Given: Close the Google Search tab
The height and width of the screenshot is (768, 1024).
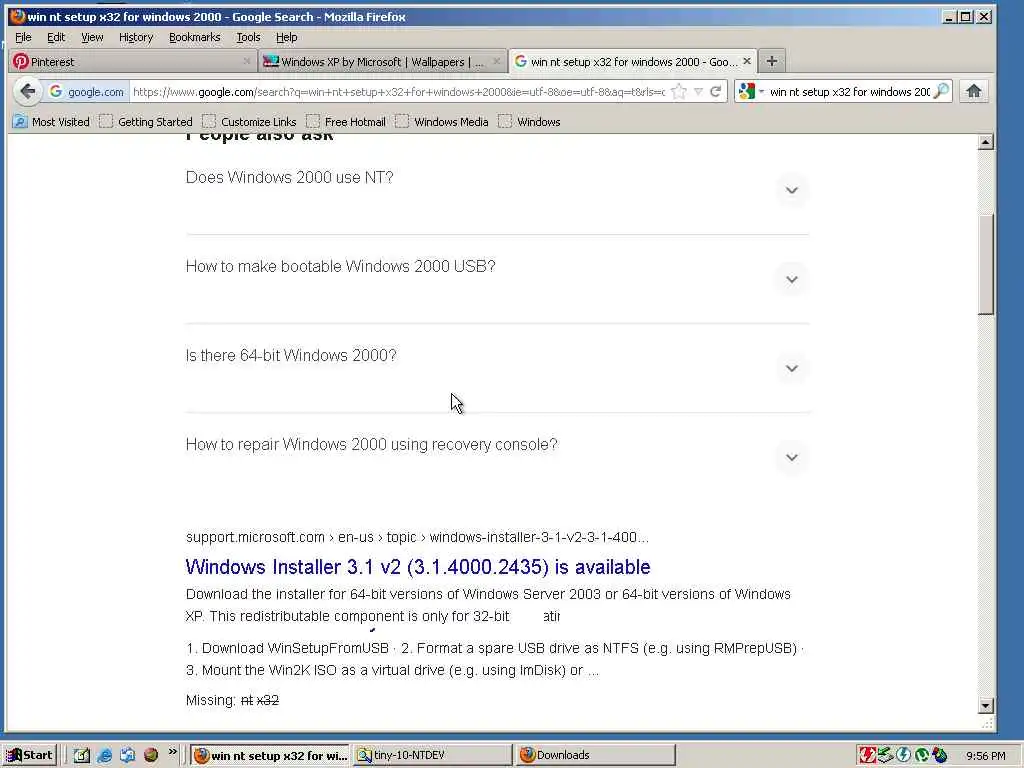Looking at the screenshot, I should coord(746,61).
